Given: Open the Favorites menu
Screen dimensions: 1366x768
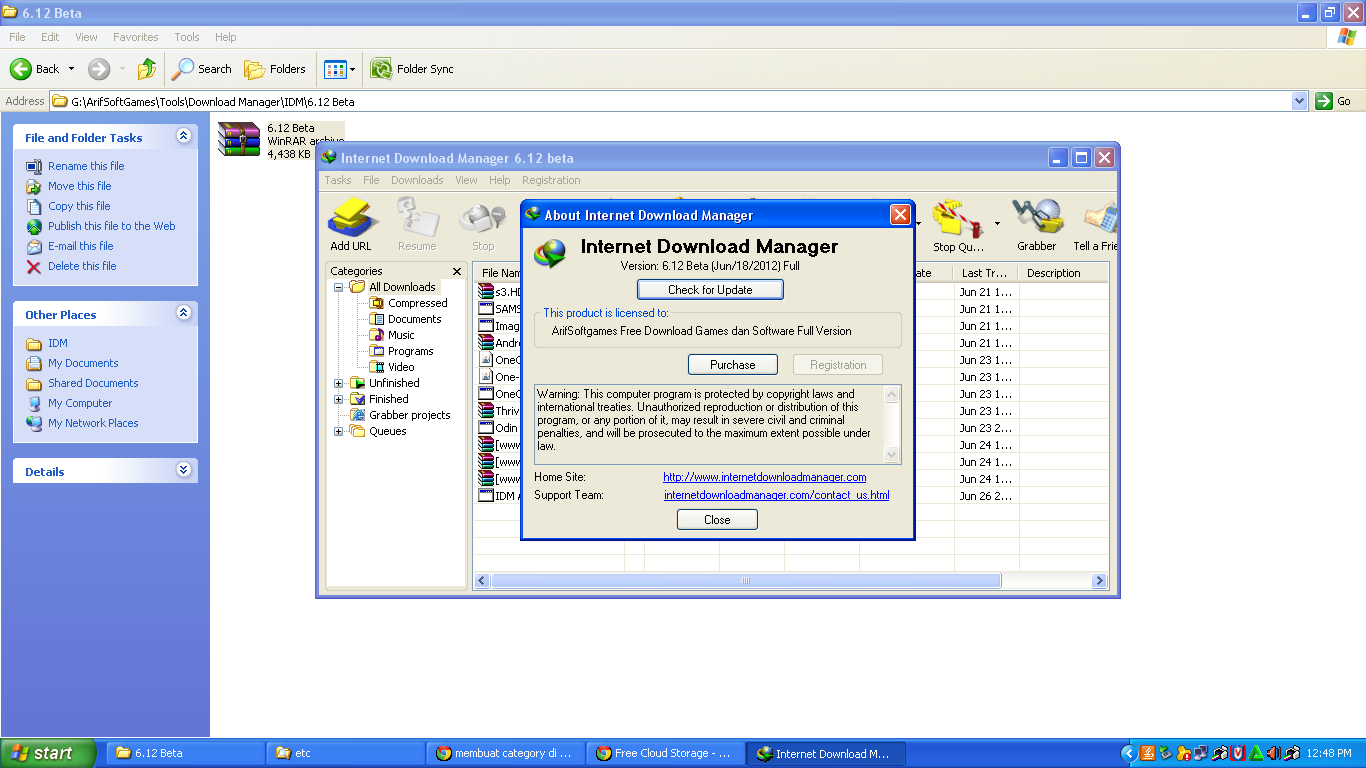Looking at the screenshot, I should click(x=136, y=37).
